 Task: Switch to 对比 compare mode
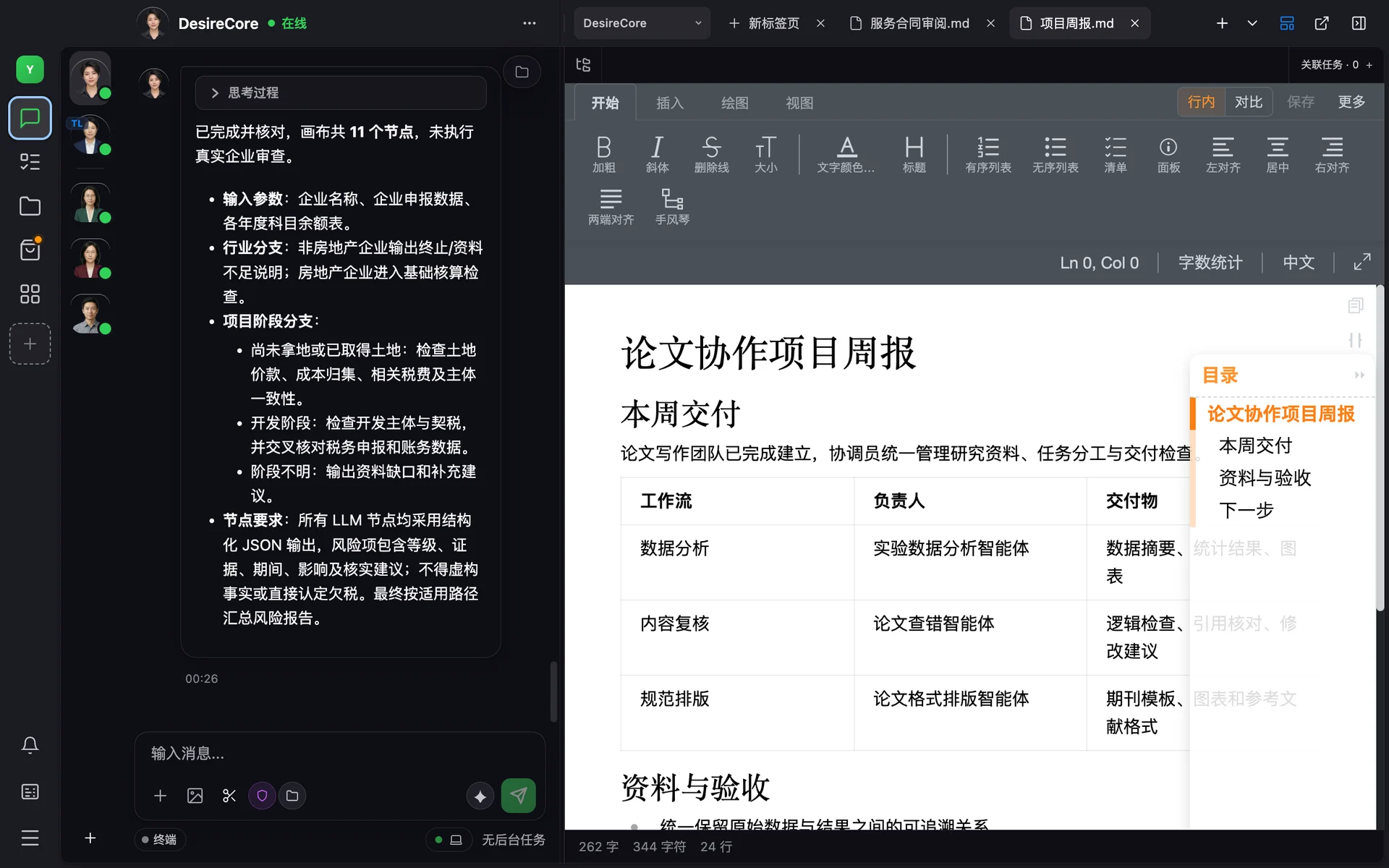tap(1249, 102)
